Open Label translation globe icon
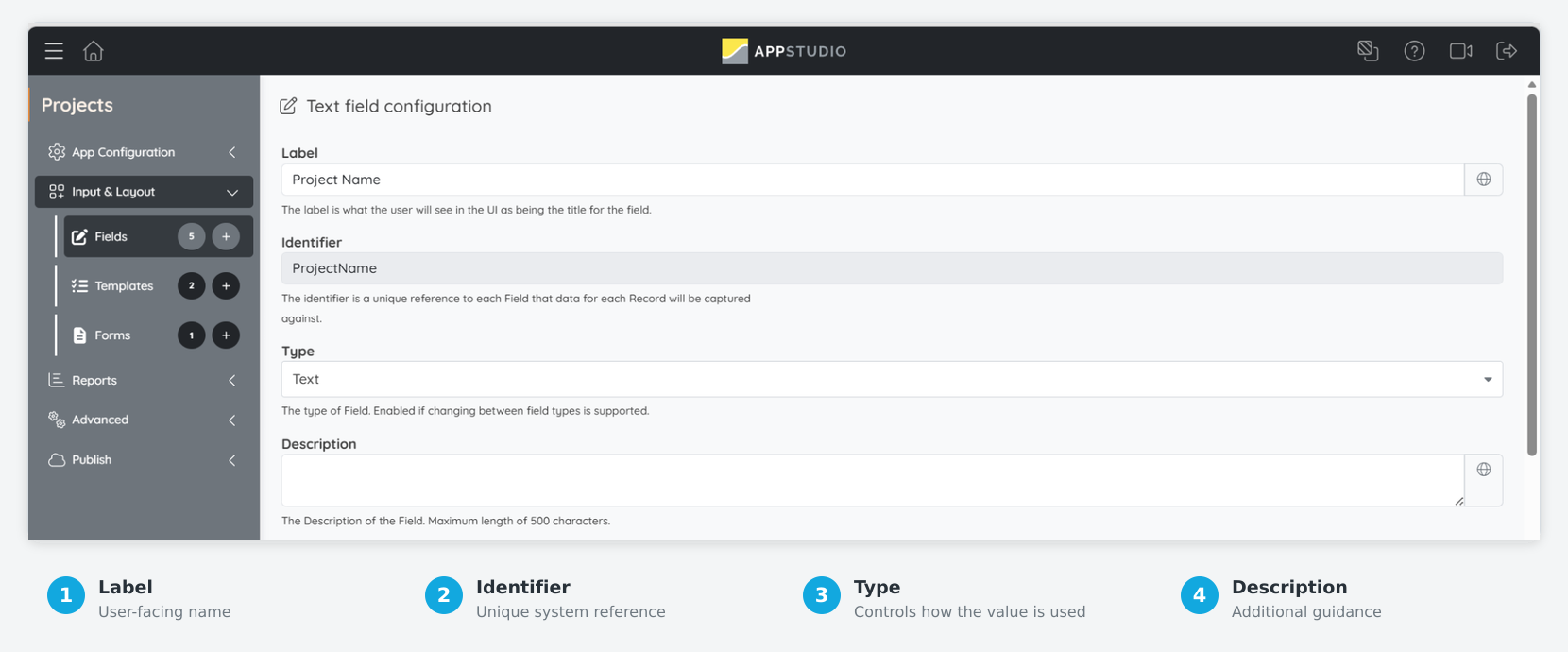 coord(1484,180)
